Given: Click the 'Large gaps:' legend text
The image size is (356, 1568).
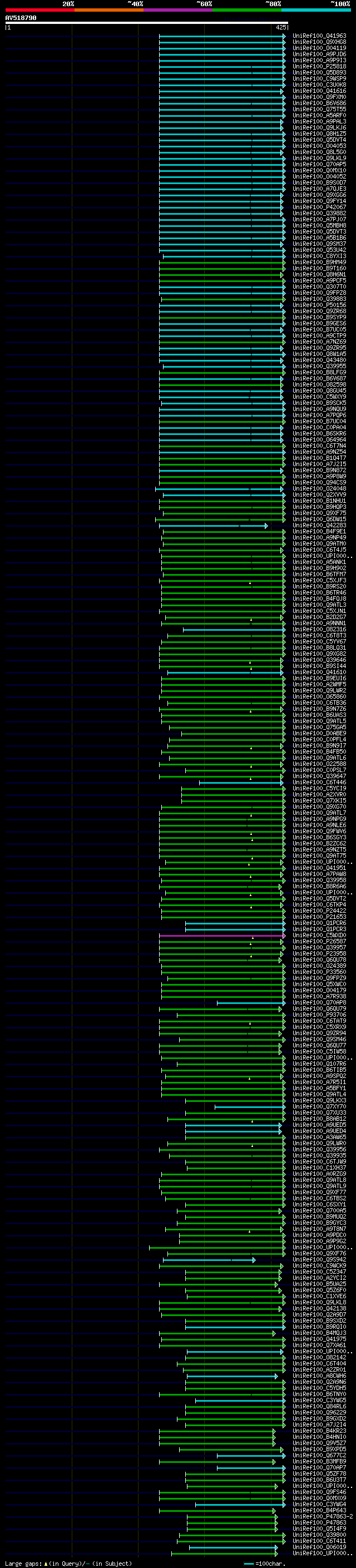Looking at the screenshot, I should (23, 1564).
